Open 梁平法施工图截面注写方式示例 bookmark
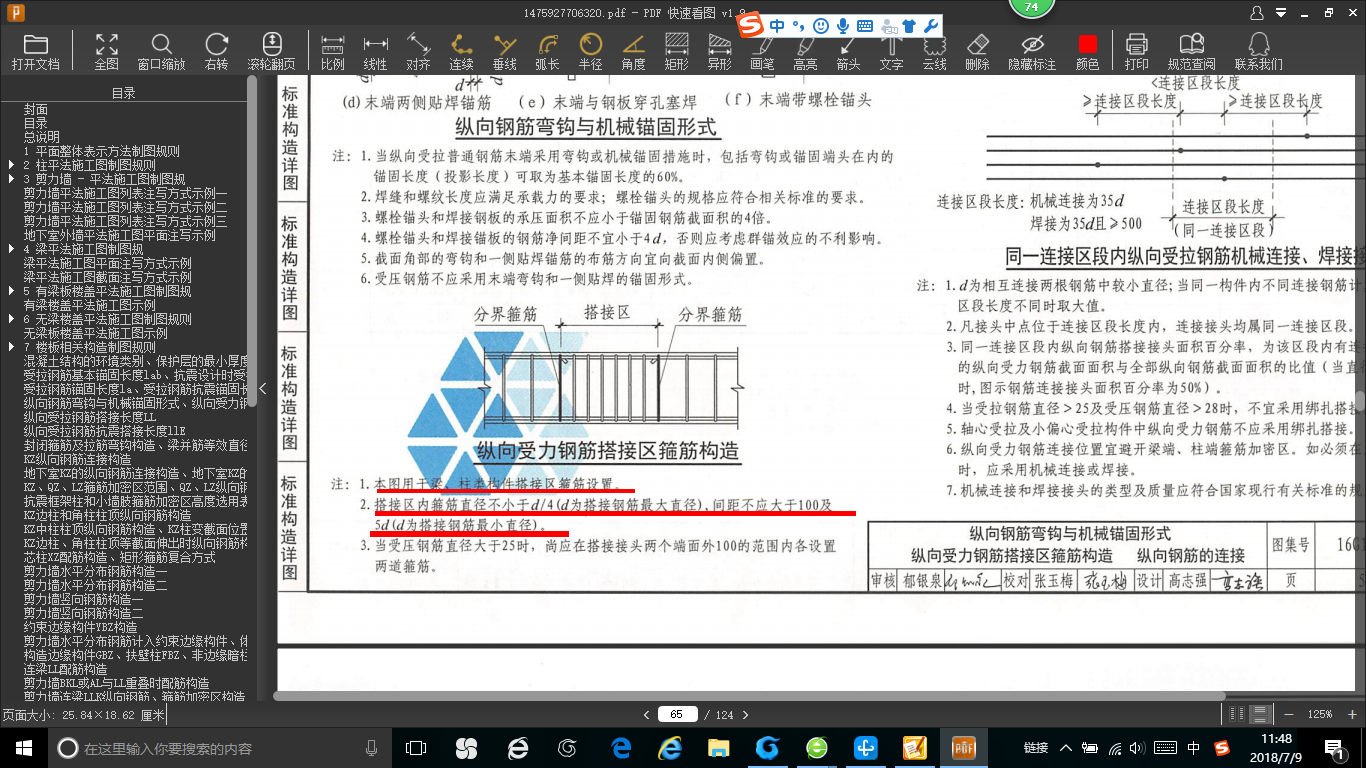Image resolution: width=1366 pixels, height=768 pixels. [x=108, y=277]
